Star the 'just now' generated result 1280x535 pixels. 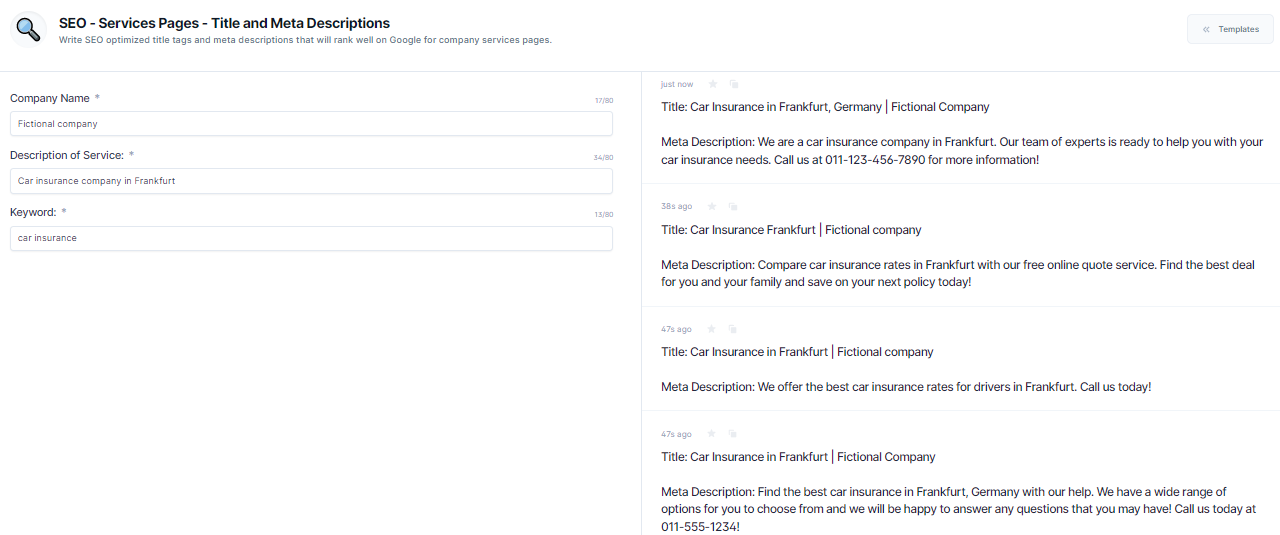(713, 84)
